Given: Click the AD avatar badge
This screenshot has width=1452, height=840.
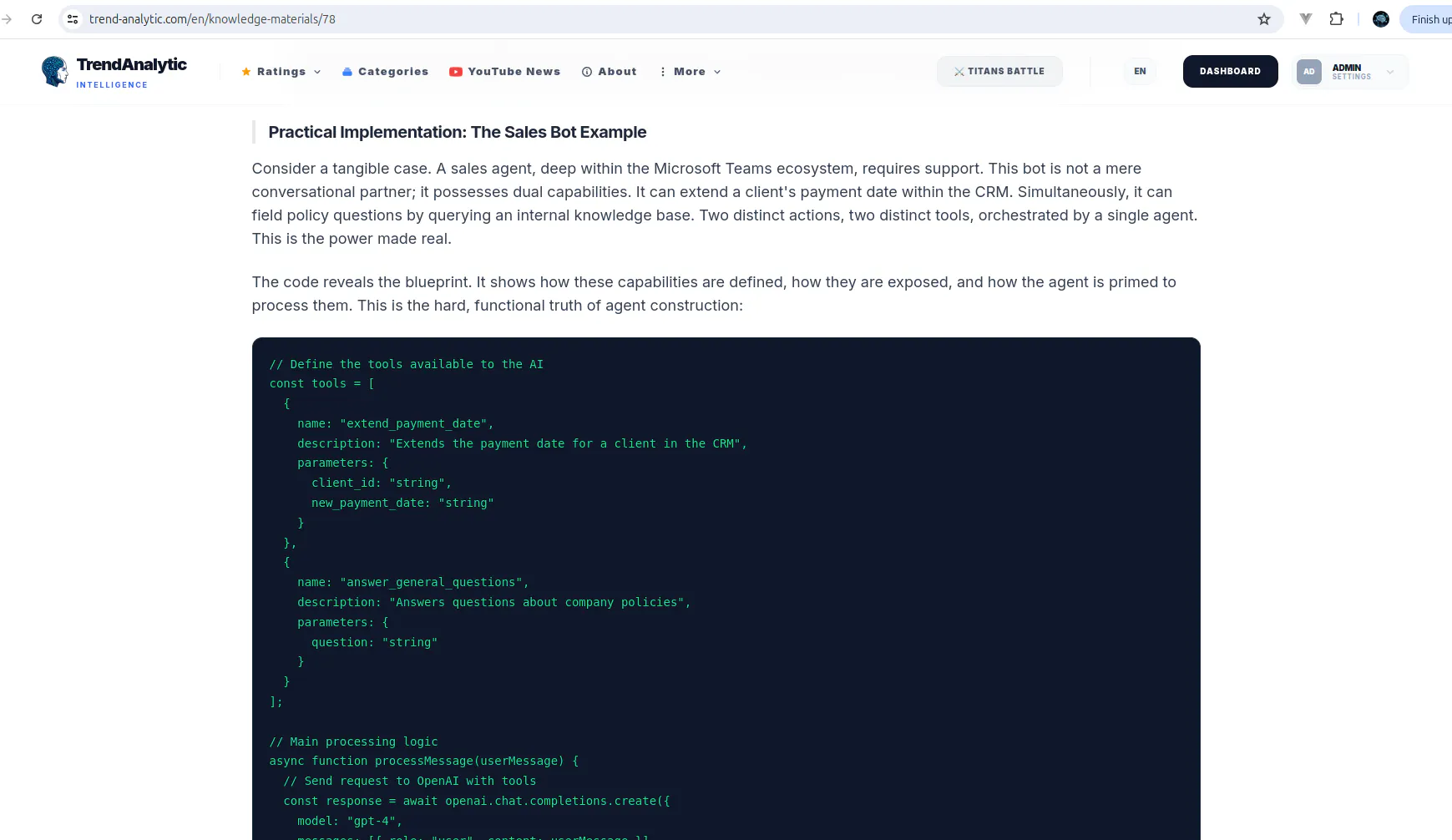Looking at the screenshot, I should (1309, 72).
